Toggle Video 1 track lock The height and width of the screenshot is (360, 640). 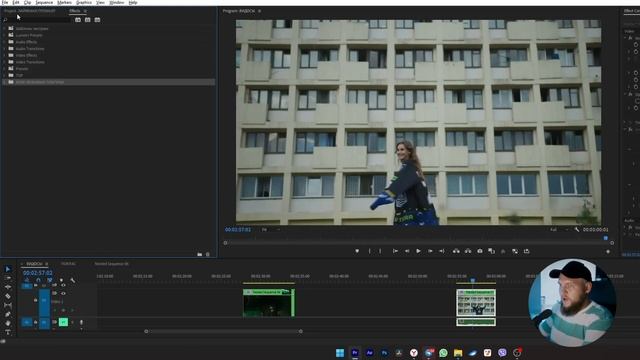(x=36, y=300)
